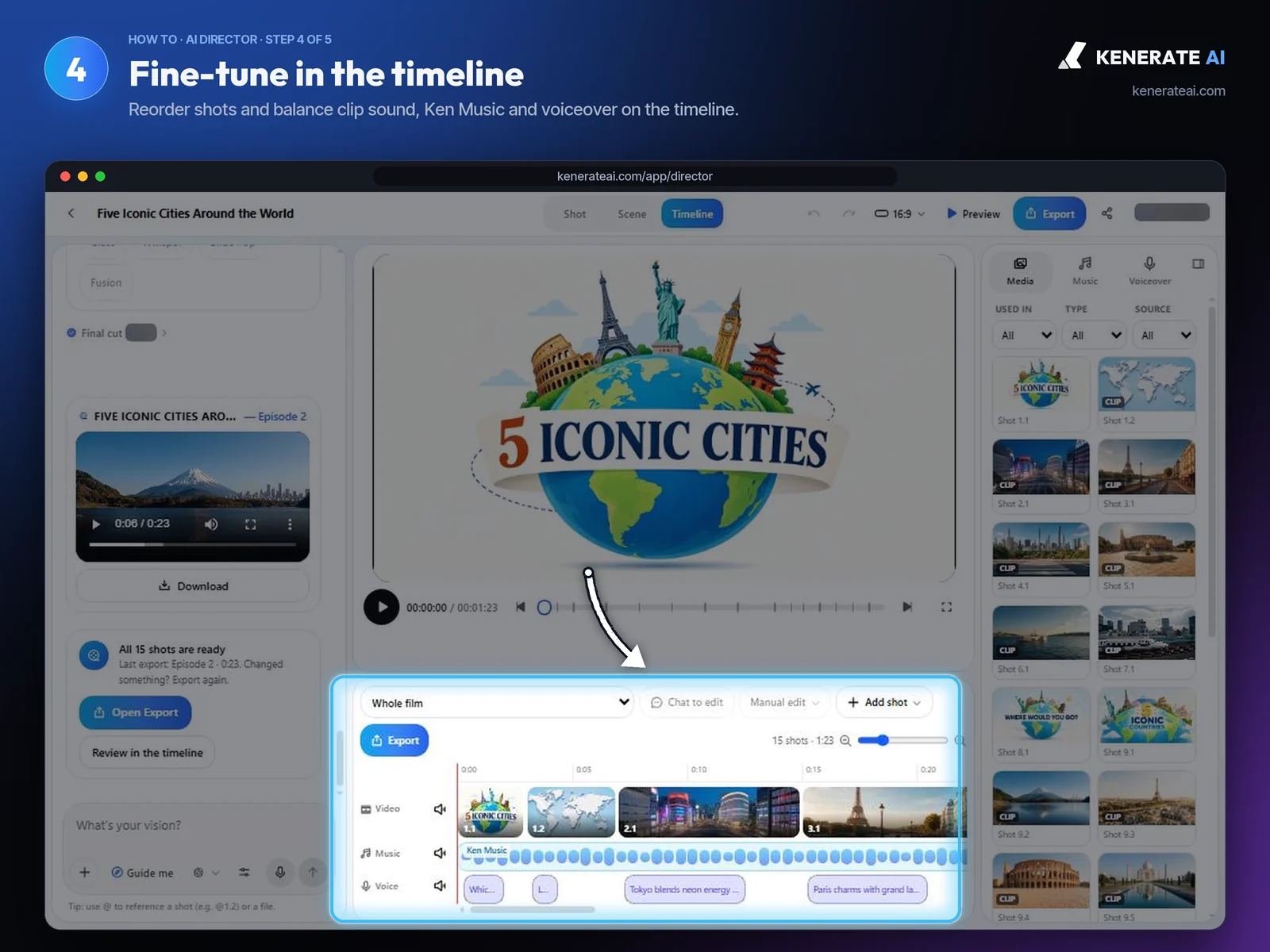Switch to the Scene view tab

click(632, 214)
